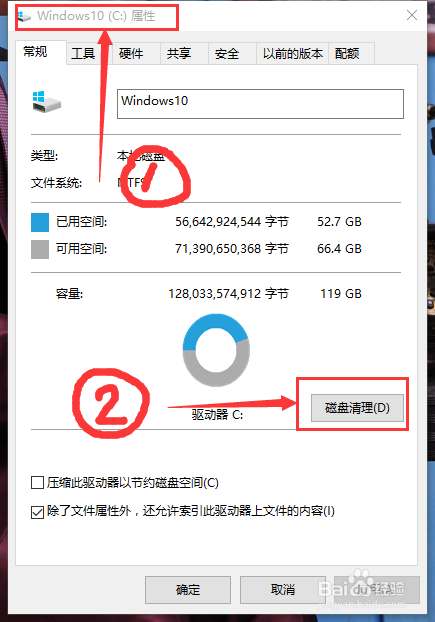Click the gray free space color square
The image size is (435, 622).
click(x=40, y=249)
